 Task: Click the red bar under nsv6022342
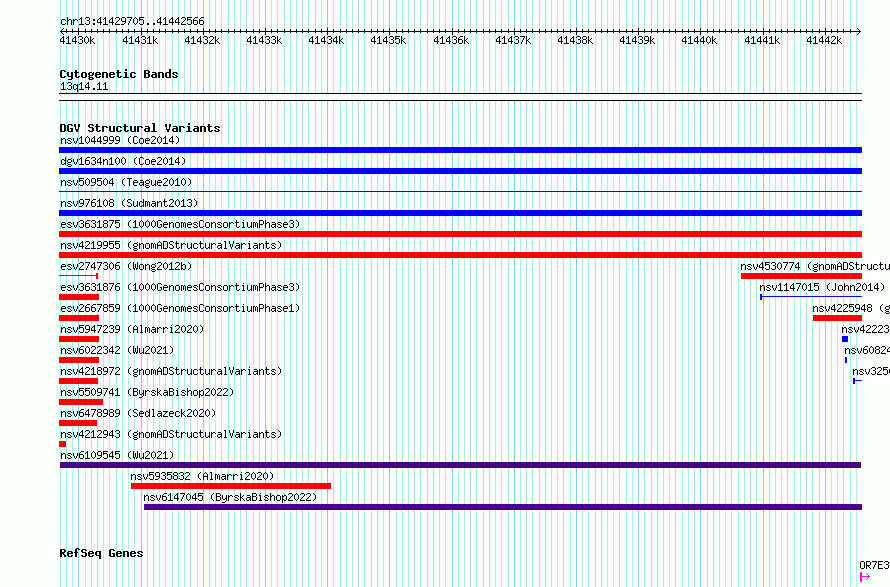[x=79, y=360]
